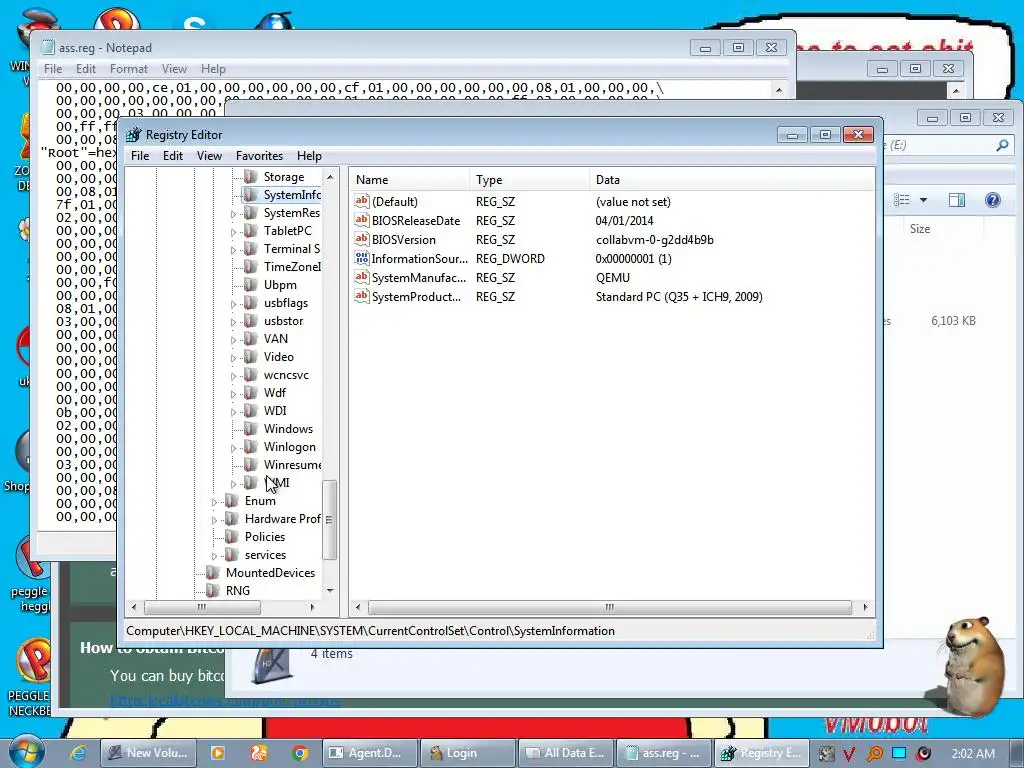This screenshot has width=1024, height=768.
Task: Click the Explorer help question mark icon
Action: click(993, 200)
